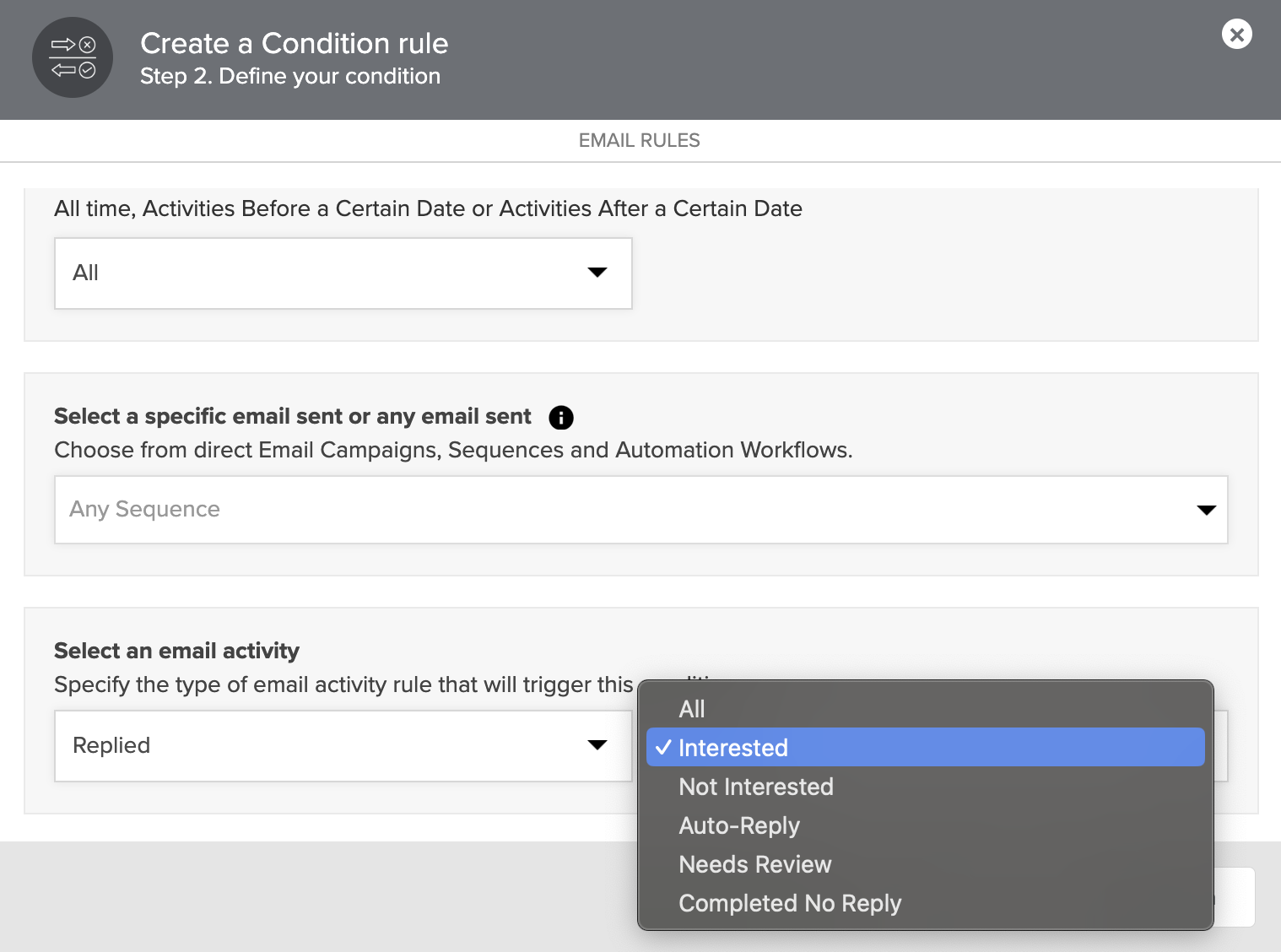Switch to the EMAIL RULES tab
This screenshot has width=1281, height=952.
pyautogui.click(x=639, y=140)
